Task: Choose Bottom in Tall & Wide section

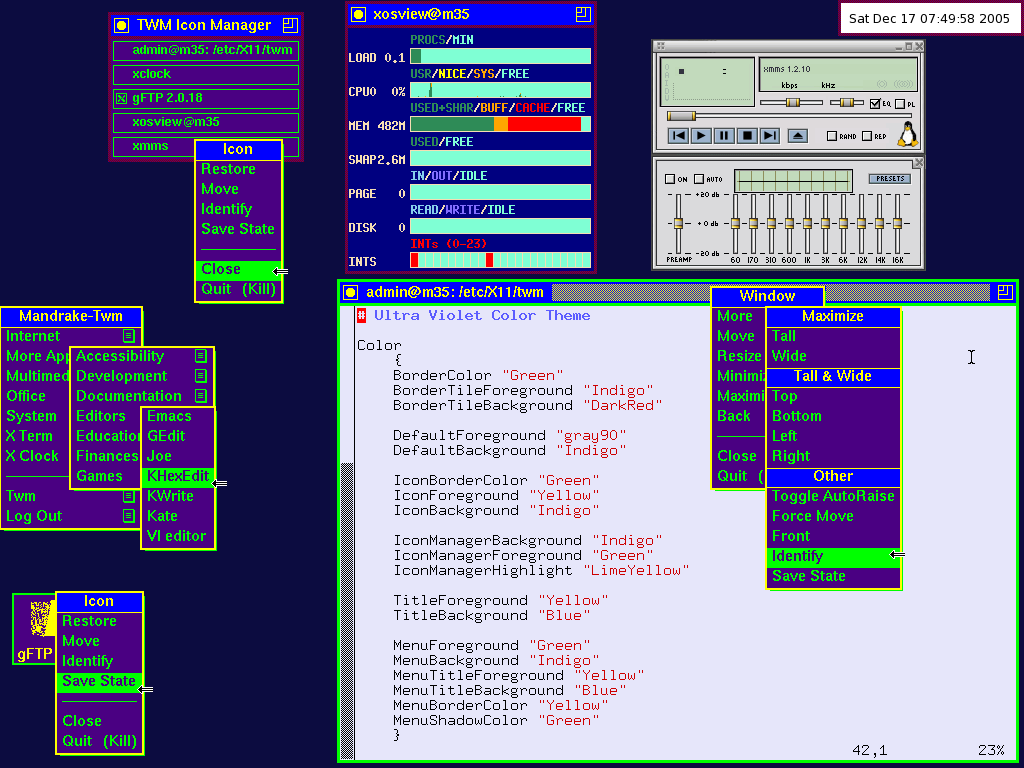Action: 833,416
